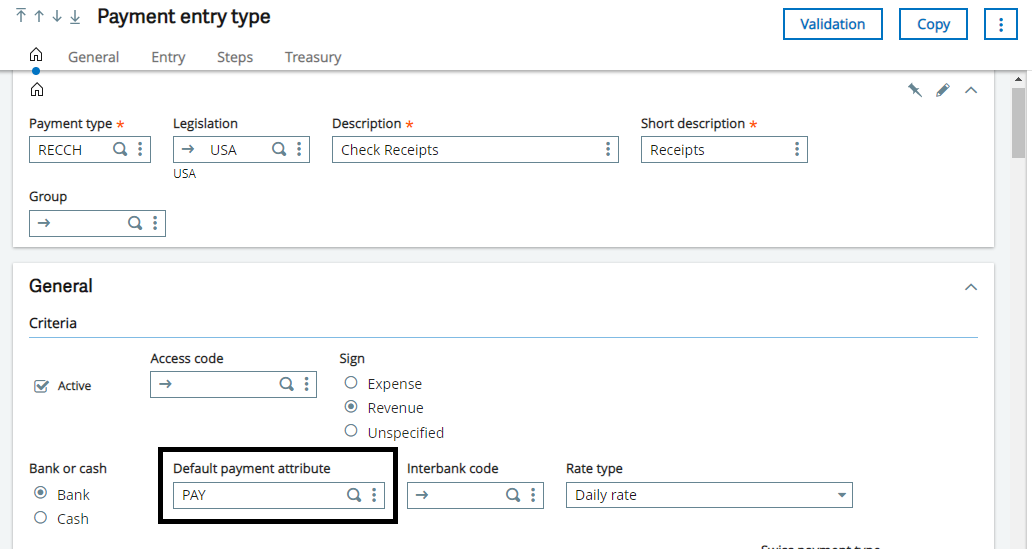Select Cash radio button
Viewport: 1032px width, 549px height.
pos(41,517)
